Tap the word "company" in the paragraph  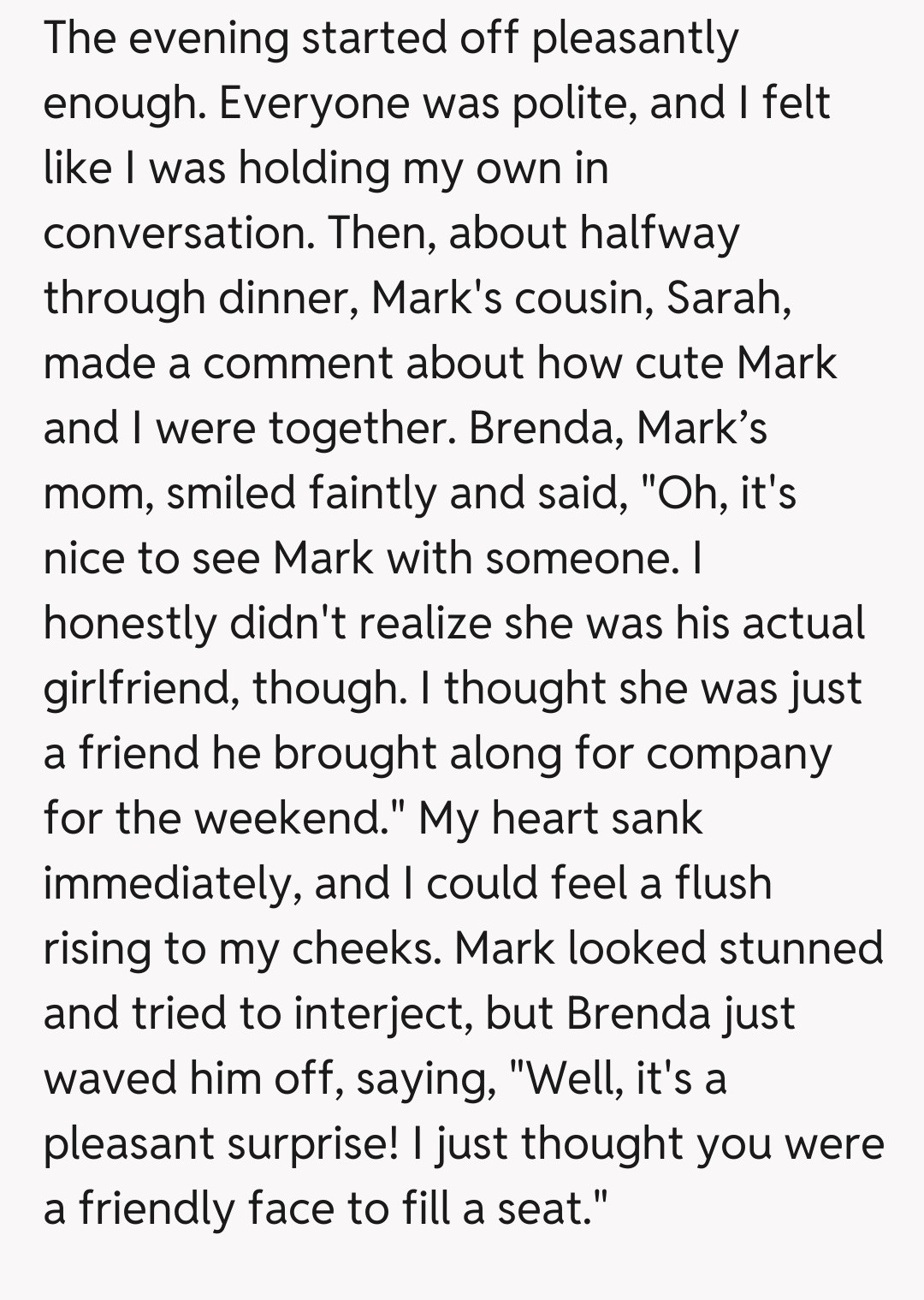(738, 755)
